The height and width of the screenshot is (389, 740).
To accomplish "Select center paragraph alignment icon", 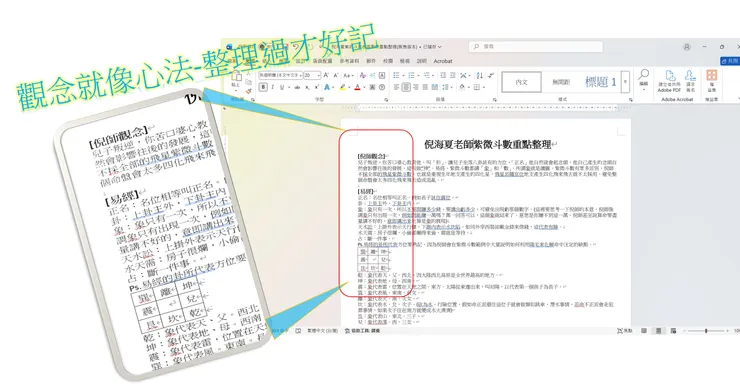I will [406, 87].
